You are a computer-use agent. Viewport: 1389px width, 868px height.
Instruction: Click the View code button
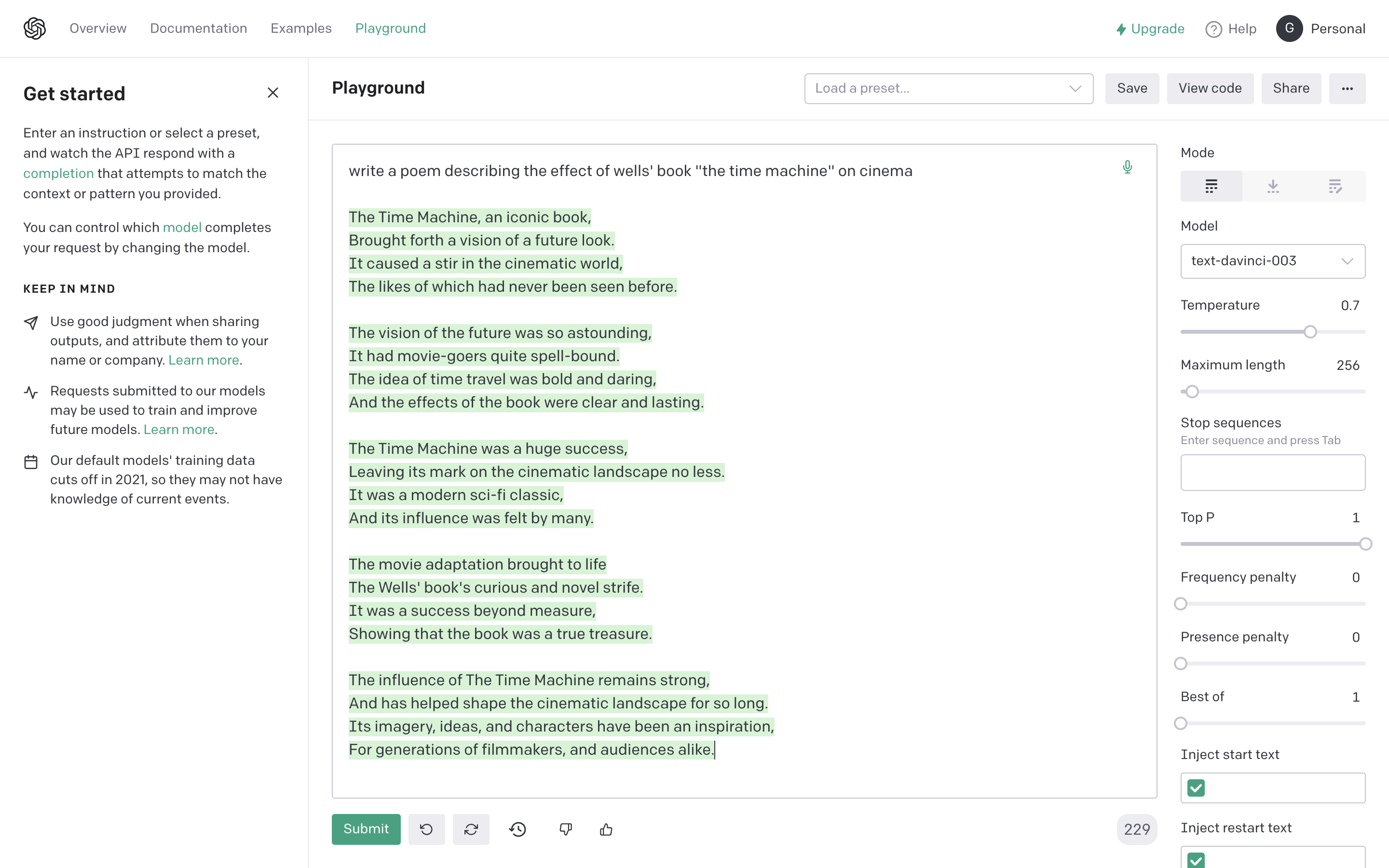point(1210,88)
